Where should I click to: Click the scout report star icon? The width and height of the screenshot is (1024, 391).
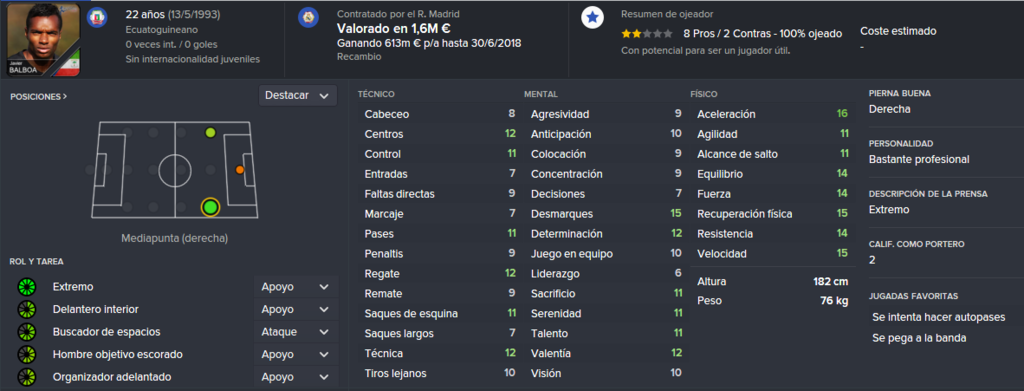tap(592, 18)
